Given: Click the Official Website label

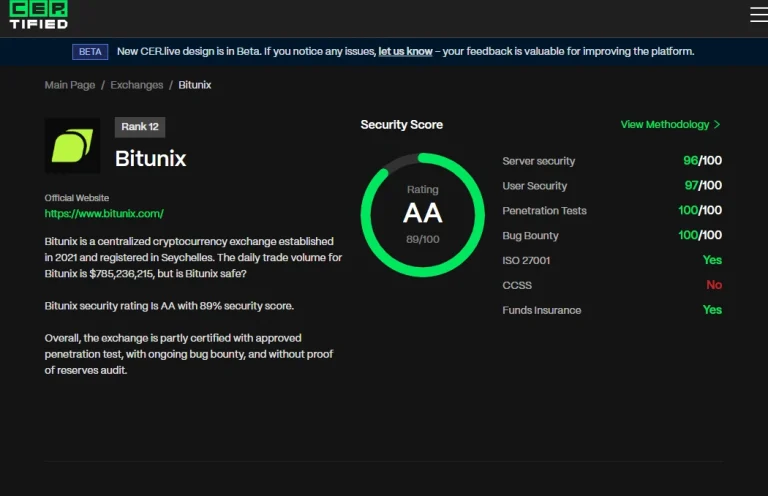Looking at the screenshot, I should pyautogui.click(x=76, y=198).
